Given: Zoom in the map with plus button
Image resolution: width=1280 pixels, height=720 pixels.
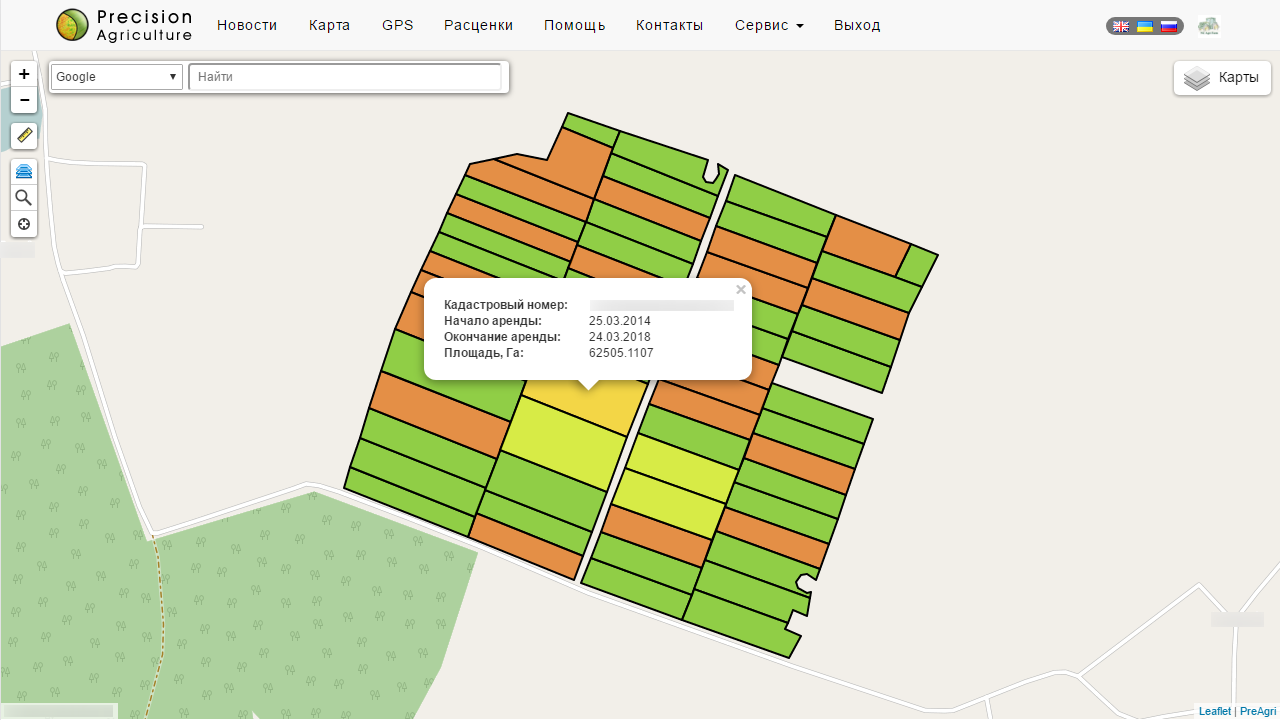Looking at the screenshot, I should (24, 74).
